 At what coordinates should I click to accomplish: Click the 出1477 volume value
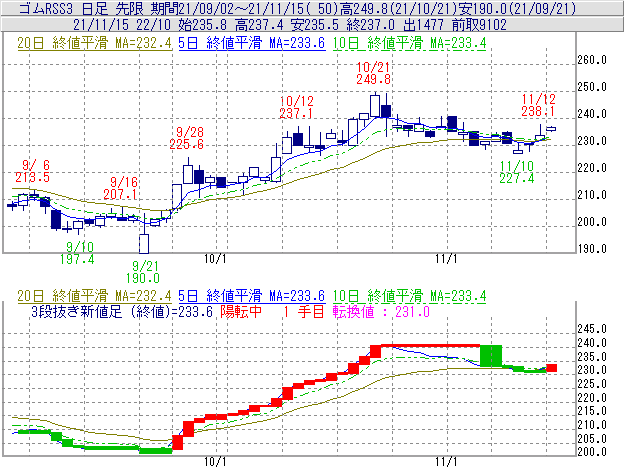[423, 25]
